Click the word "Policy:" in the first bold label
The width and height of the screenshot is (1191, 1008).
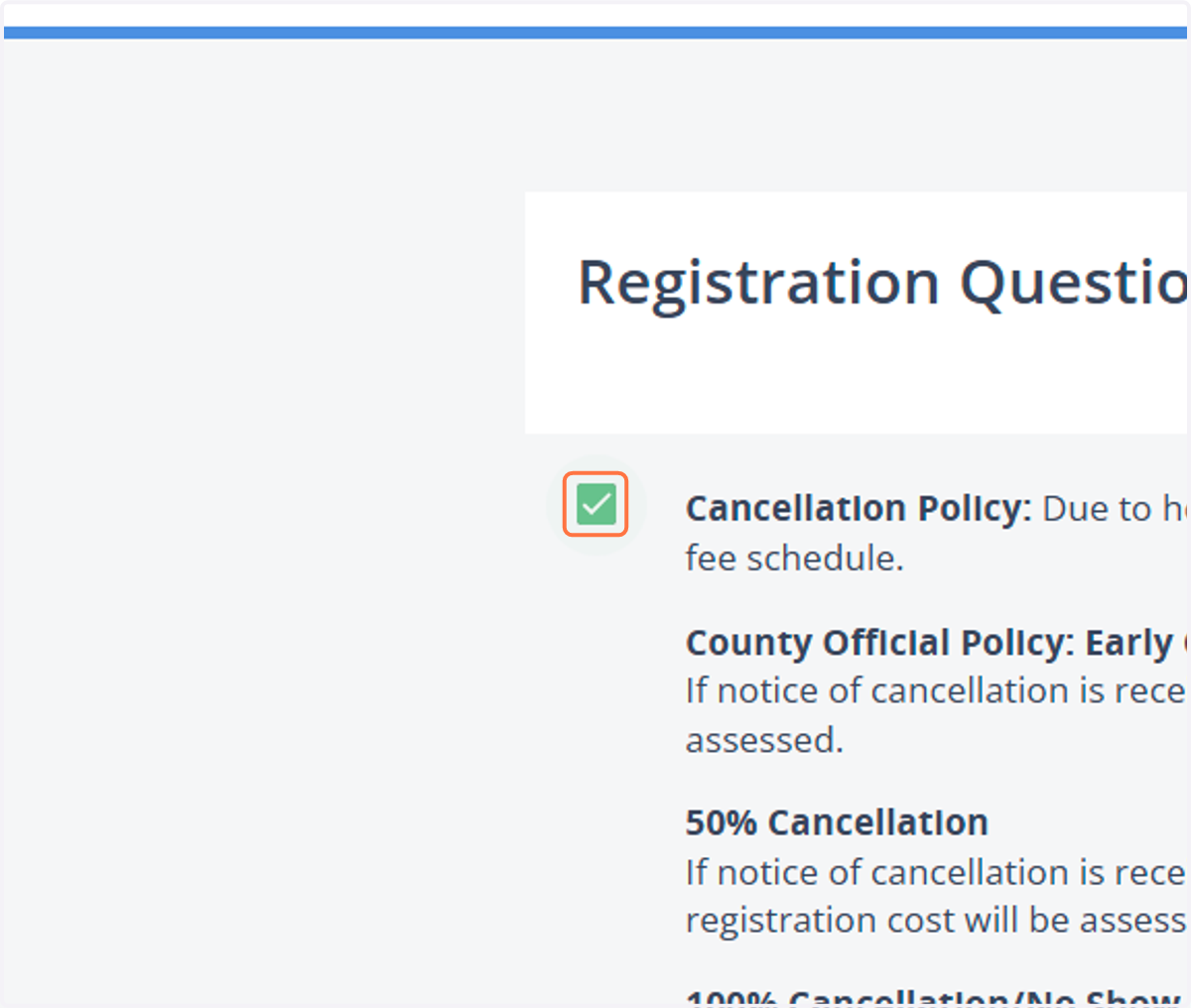click(x=975, y=508)
